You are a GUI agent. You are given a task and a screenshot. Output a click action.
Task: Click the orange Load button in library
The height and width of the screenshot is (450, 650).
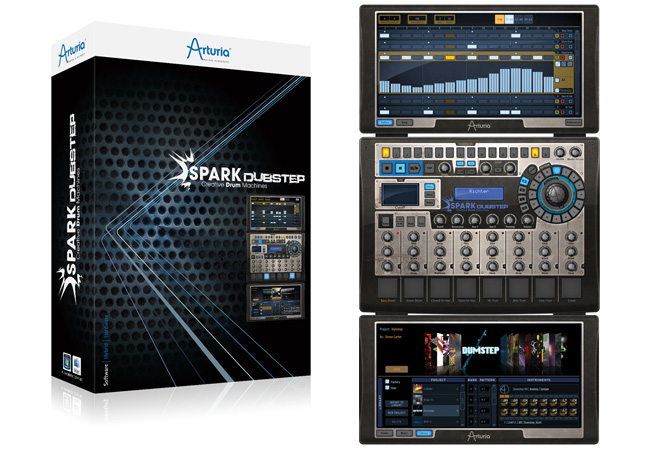[396, 369]
